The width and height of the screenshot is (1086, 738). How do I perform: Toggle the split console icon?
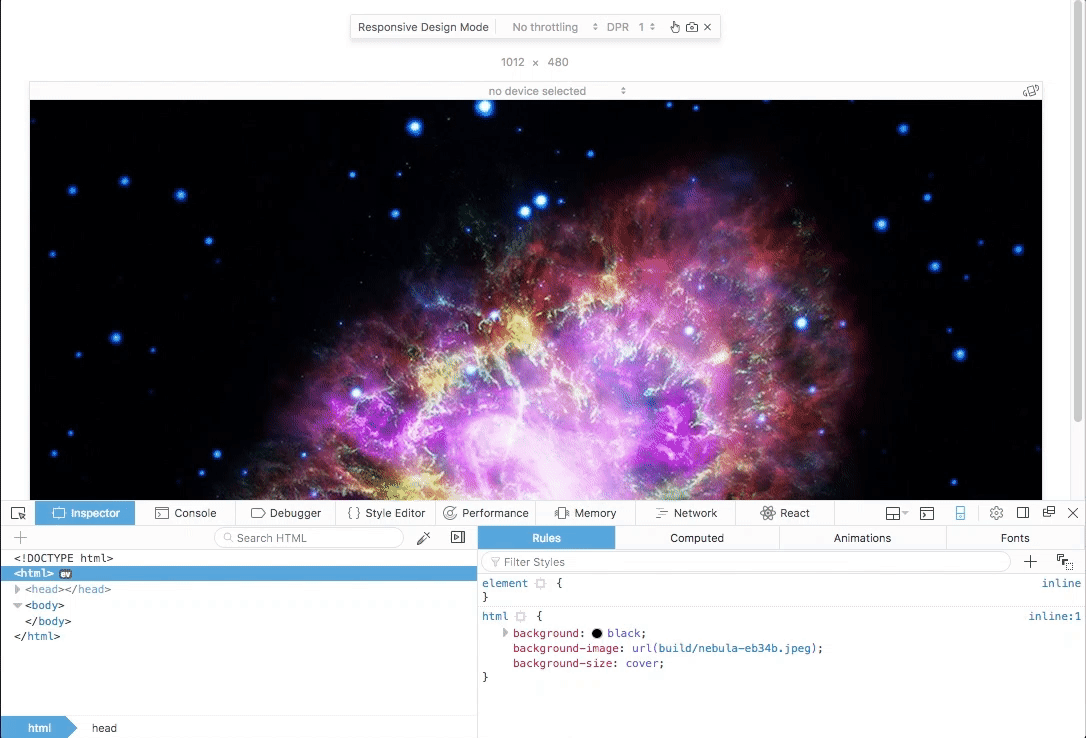pos(927,513)
